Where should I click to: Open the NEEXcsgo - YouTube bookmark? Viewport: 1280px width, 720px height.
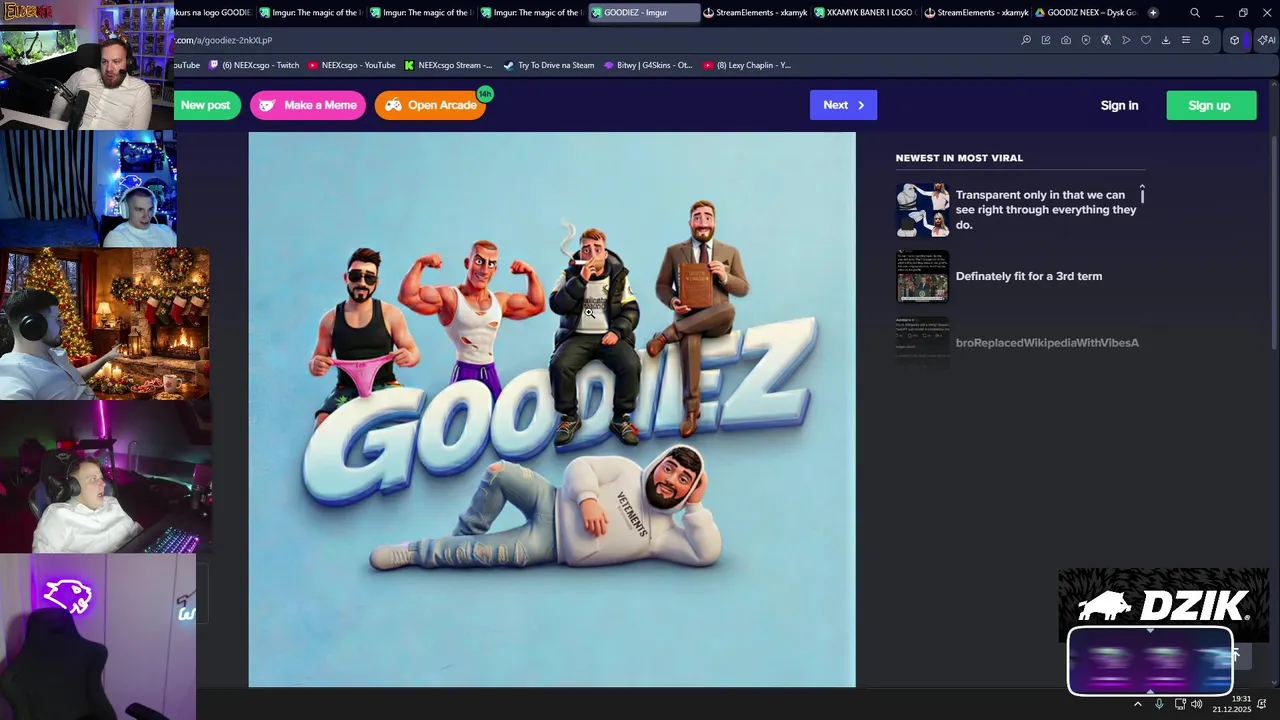coord(352,65)
